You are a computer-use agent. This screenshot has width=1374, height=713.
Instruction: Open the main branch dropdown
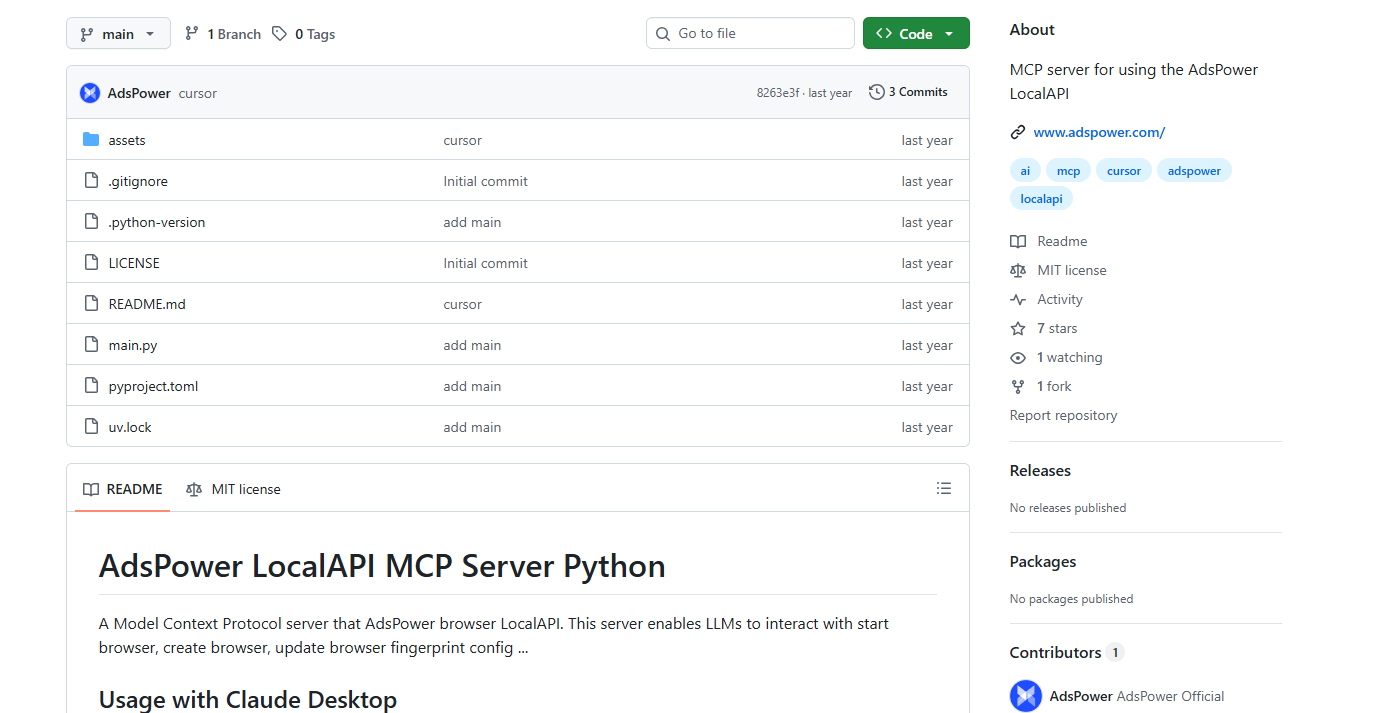tap(118, 34)
